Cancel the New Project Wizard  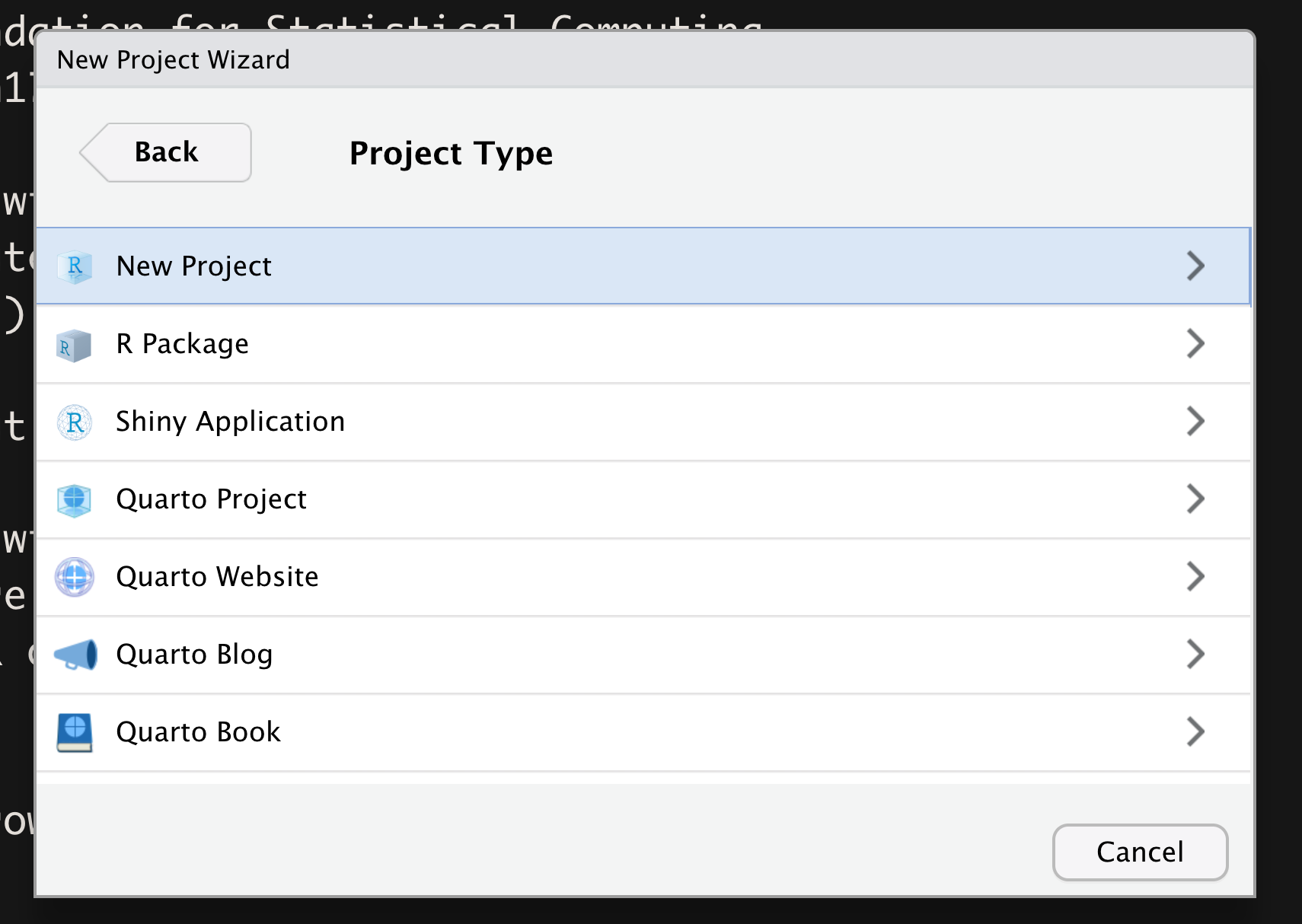click(x=1140, y=852)
